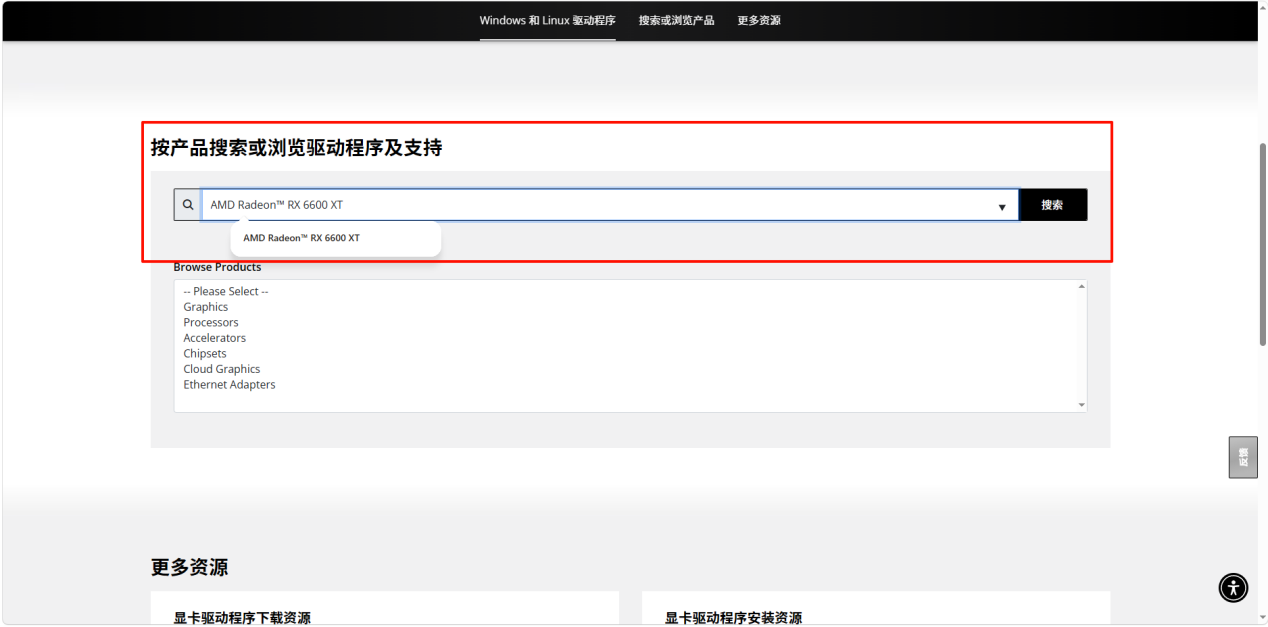
Task: Select the -- Please Select -- option
Action: click(226, 291)
